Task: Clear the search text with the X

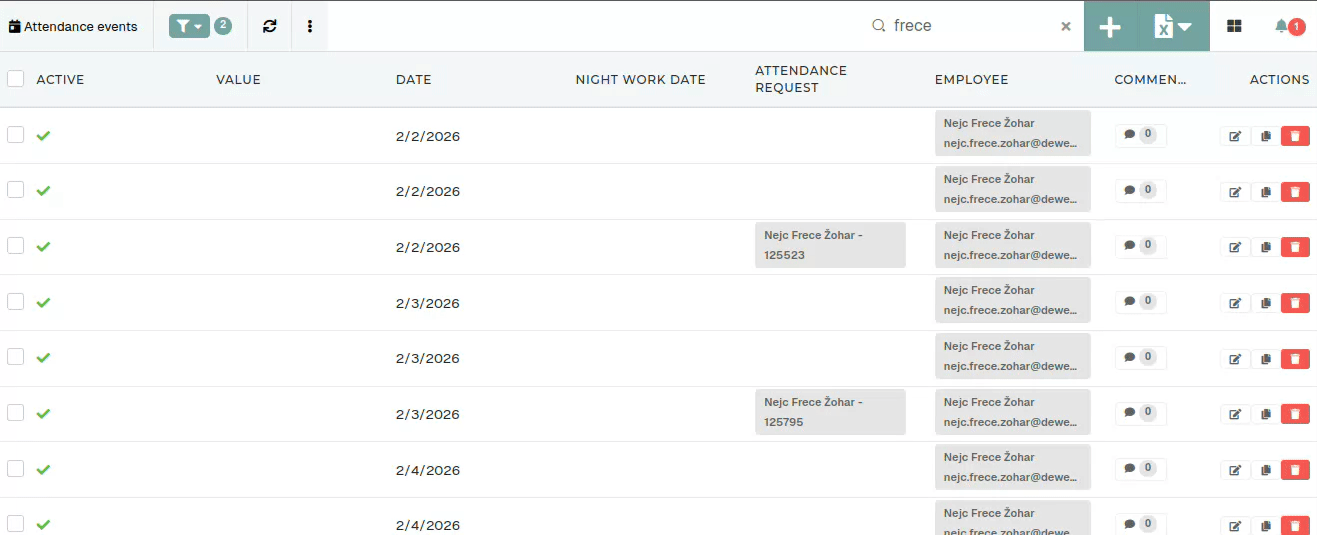Action: [1066, 26]
